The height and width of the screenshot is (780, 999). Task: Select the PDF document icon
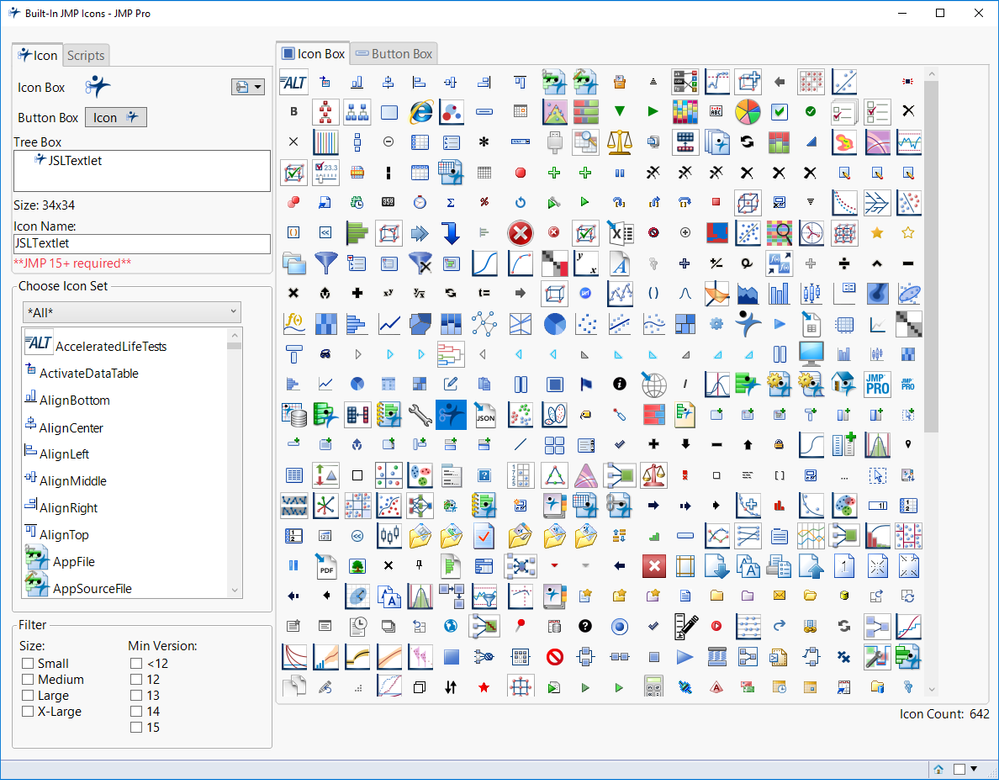(x=325, y=567)
